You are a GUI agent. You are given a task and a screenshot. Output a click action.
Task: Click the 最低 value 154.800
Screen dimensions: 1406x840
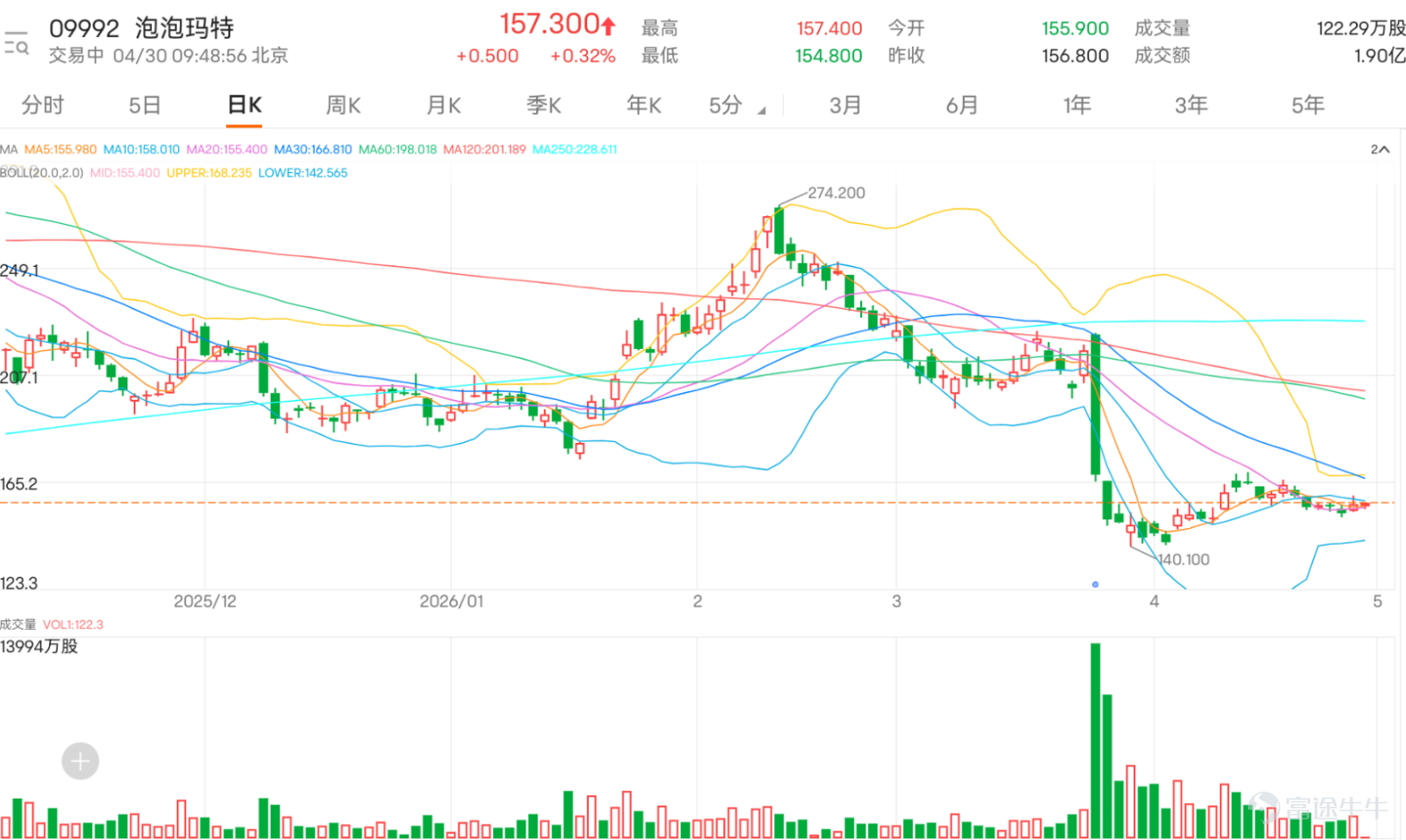(x=829, y=56)
